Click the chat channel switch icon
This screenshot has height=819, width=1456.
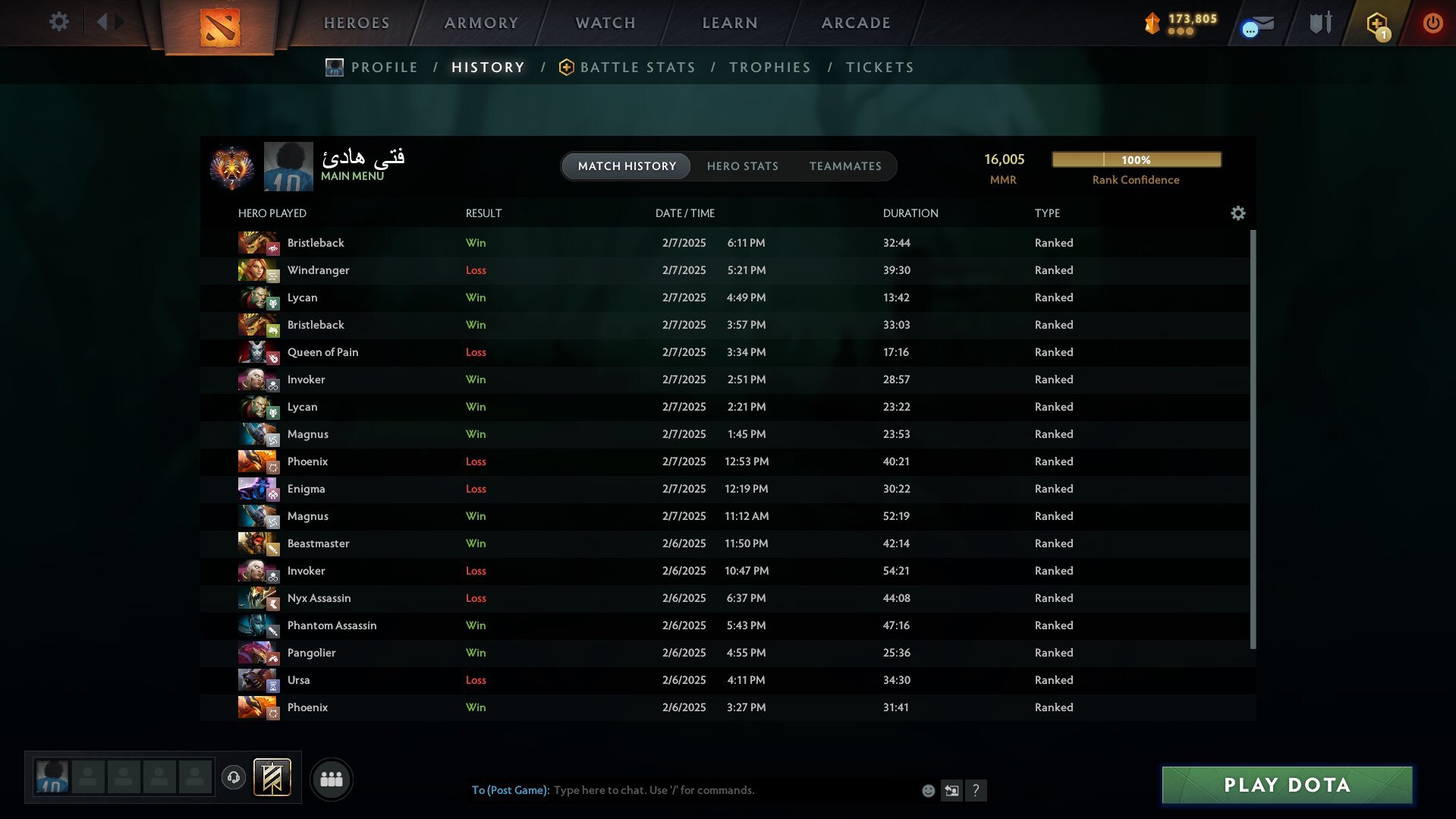(951, 790)
